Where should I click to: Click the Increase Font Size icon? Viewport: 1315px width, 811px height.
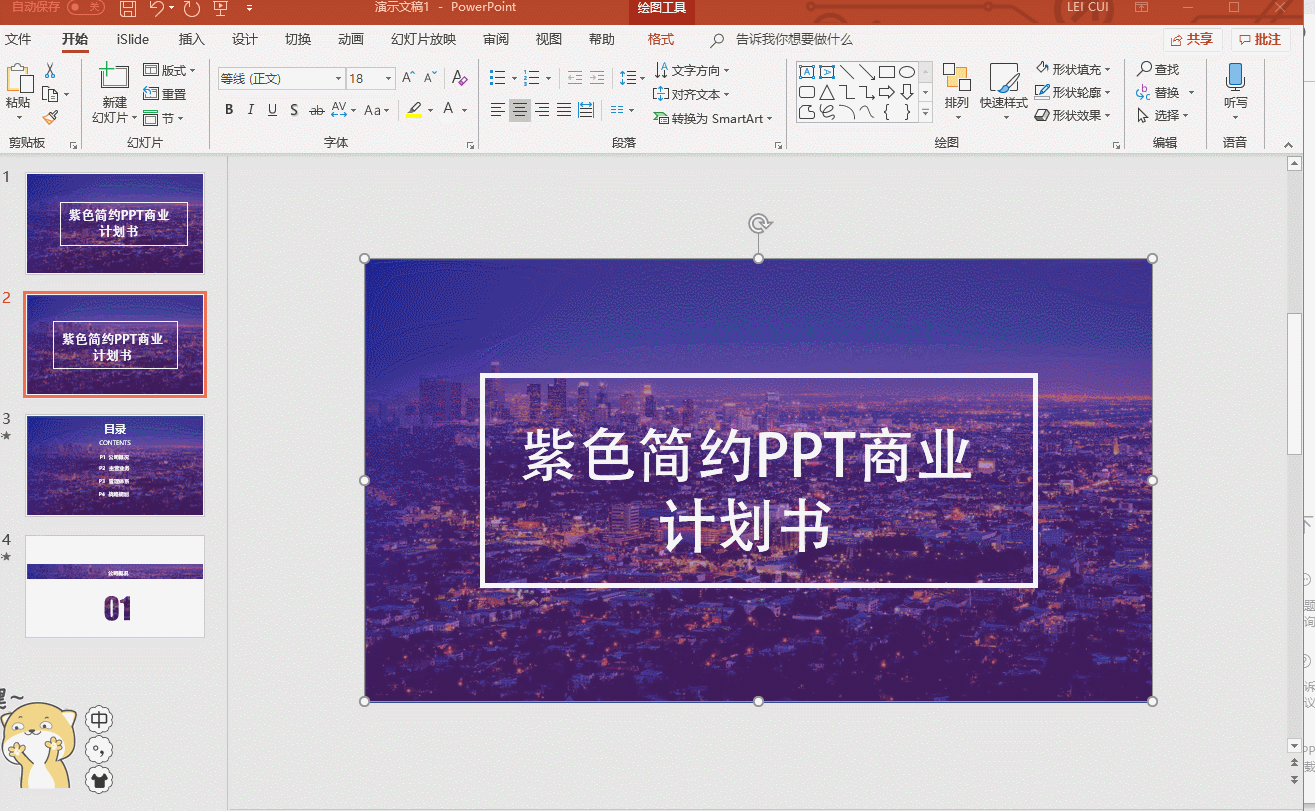point(409,78)
